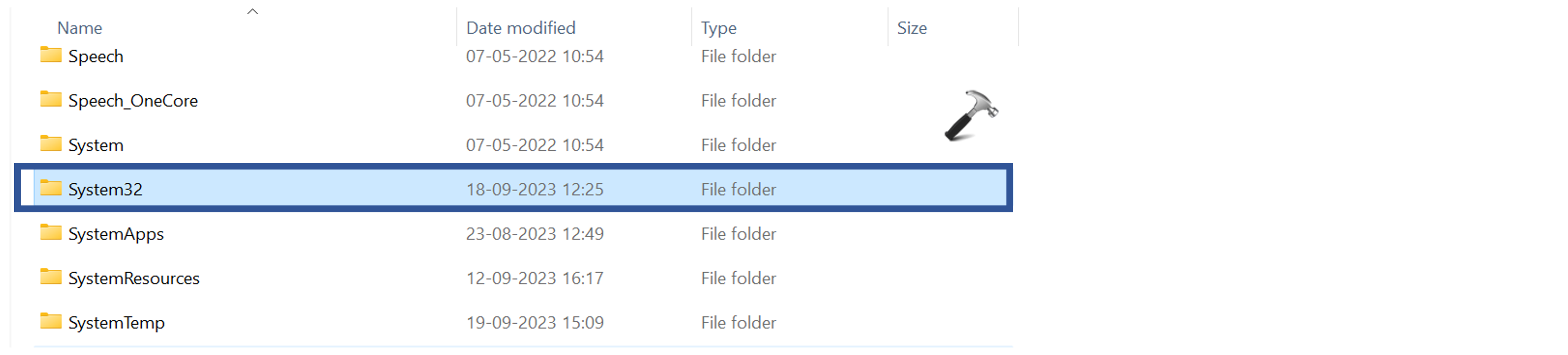Click the Speech folder icon

coord(50,55)
